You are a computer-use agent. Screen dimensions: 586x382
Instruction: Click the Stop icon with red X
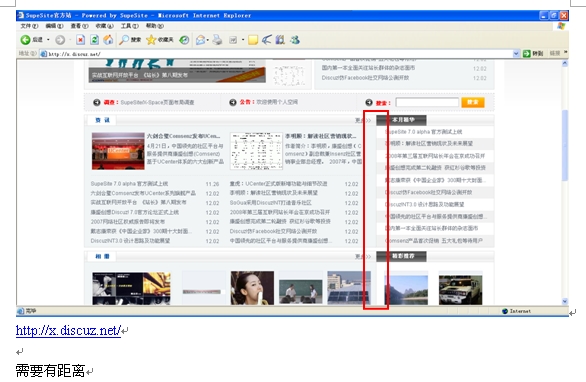(80, 40)
